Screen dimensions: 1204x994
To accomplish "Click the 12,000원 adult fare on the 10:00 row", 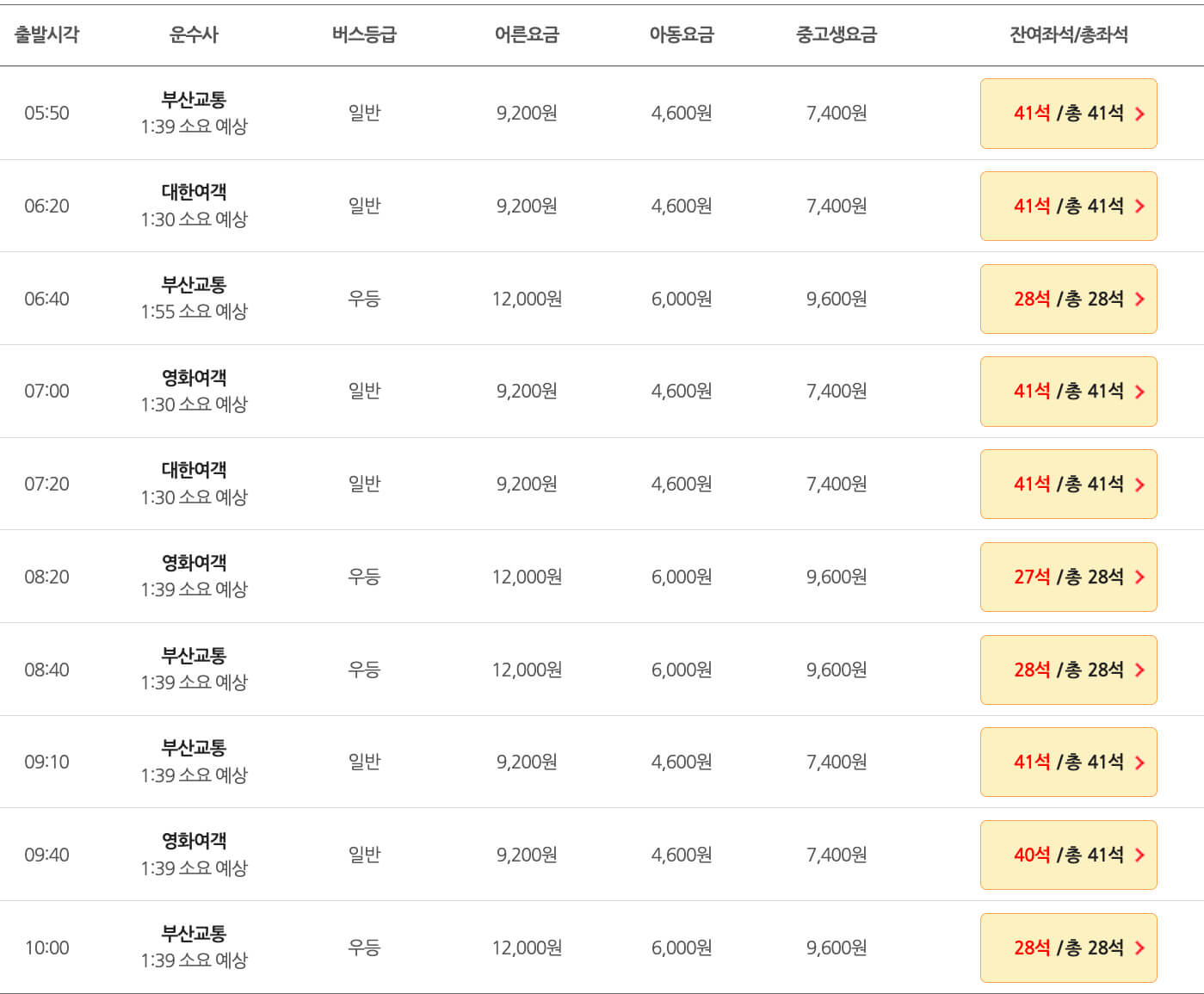I will tap(526, 948).
